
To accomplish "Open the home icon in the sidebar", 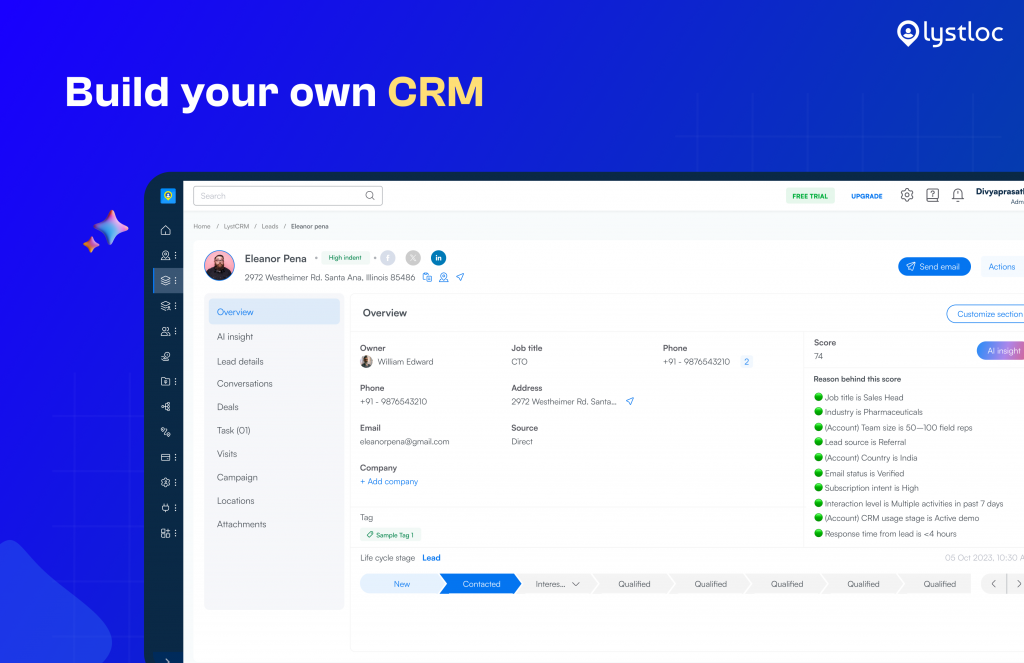I will pos(166,230).
